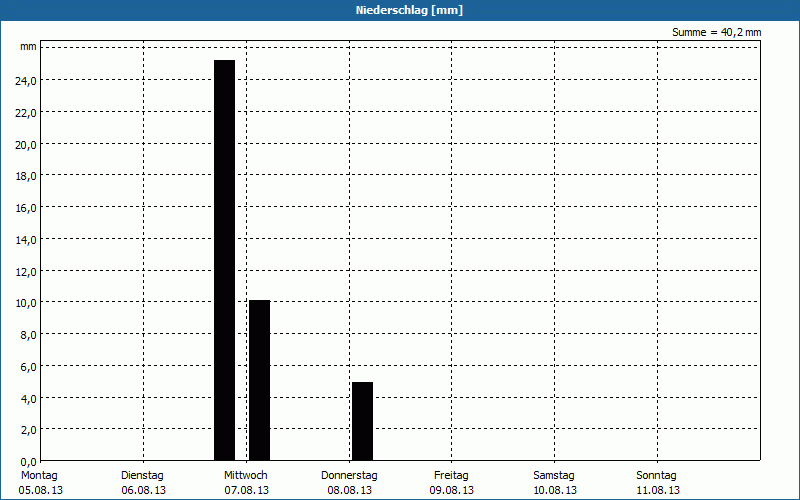Click the 05.08.13 date label
The image size is (800, 500).
tap(41, 490)
